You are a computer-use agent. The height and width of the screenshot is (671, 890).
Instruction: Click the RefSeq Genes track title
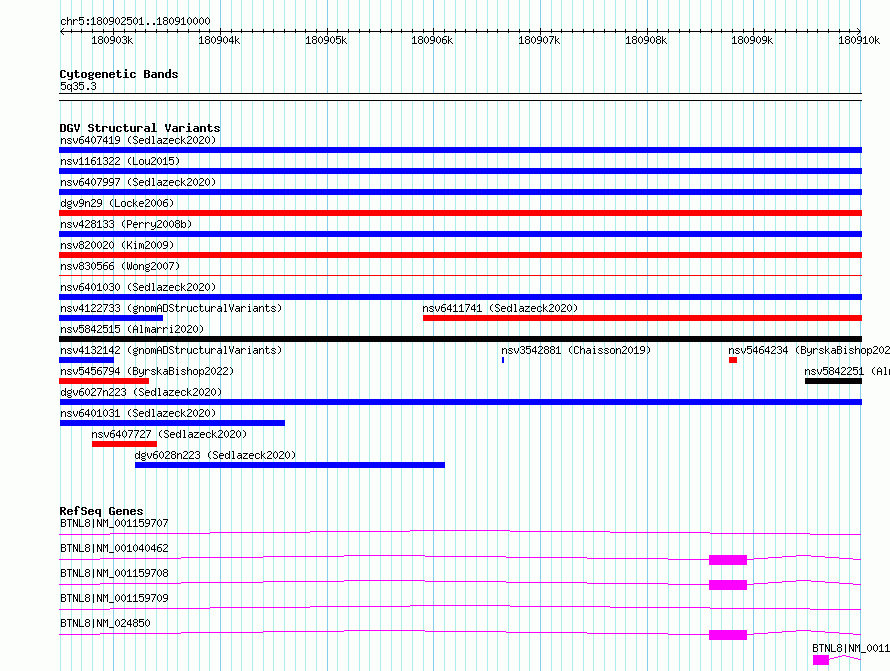coord(101,511)
